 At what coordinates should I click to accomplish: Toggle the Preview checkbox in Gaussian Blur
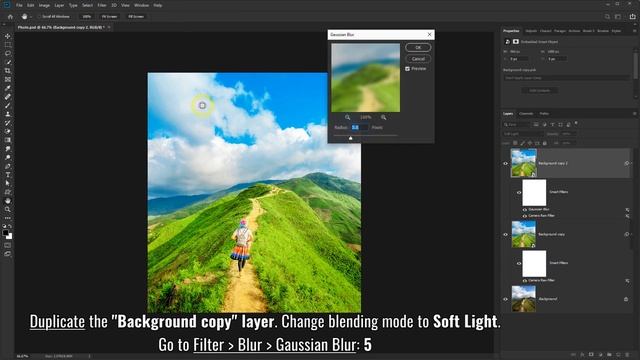click(407, 69)
